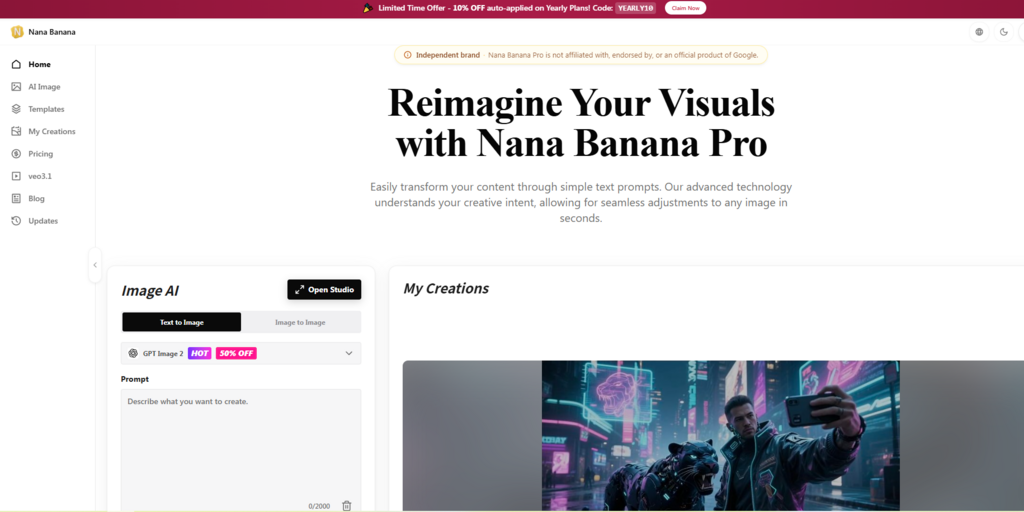The image size is (1024, 512).
Task: Click the Open Studio button
Action: pyautogui.click(x=324, y=289)
